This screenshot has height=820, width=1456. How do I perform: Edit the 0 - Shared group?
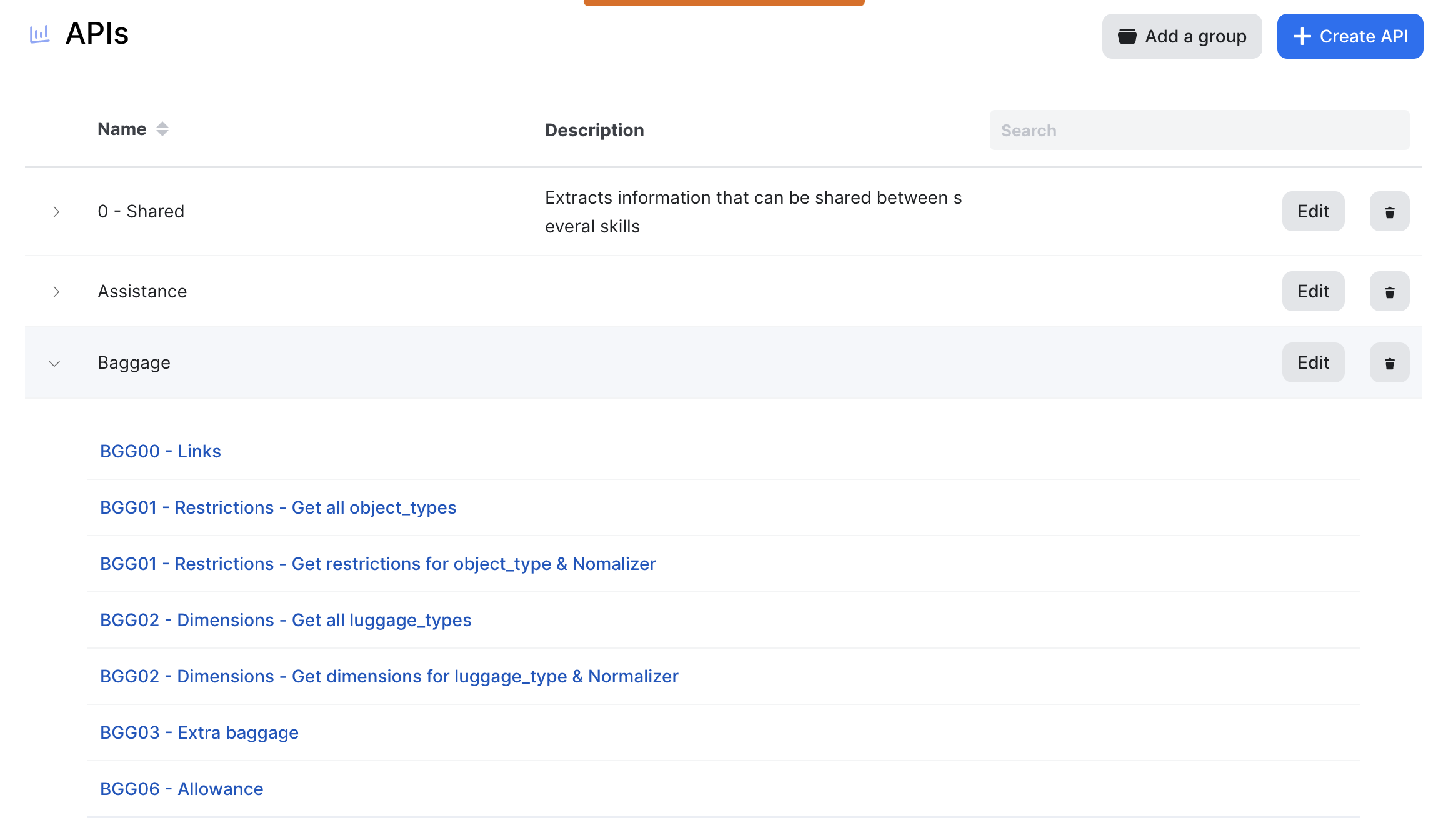click(x=1312, y=212)
